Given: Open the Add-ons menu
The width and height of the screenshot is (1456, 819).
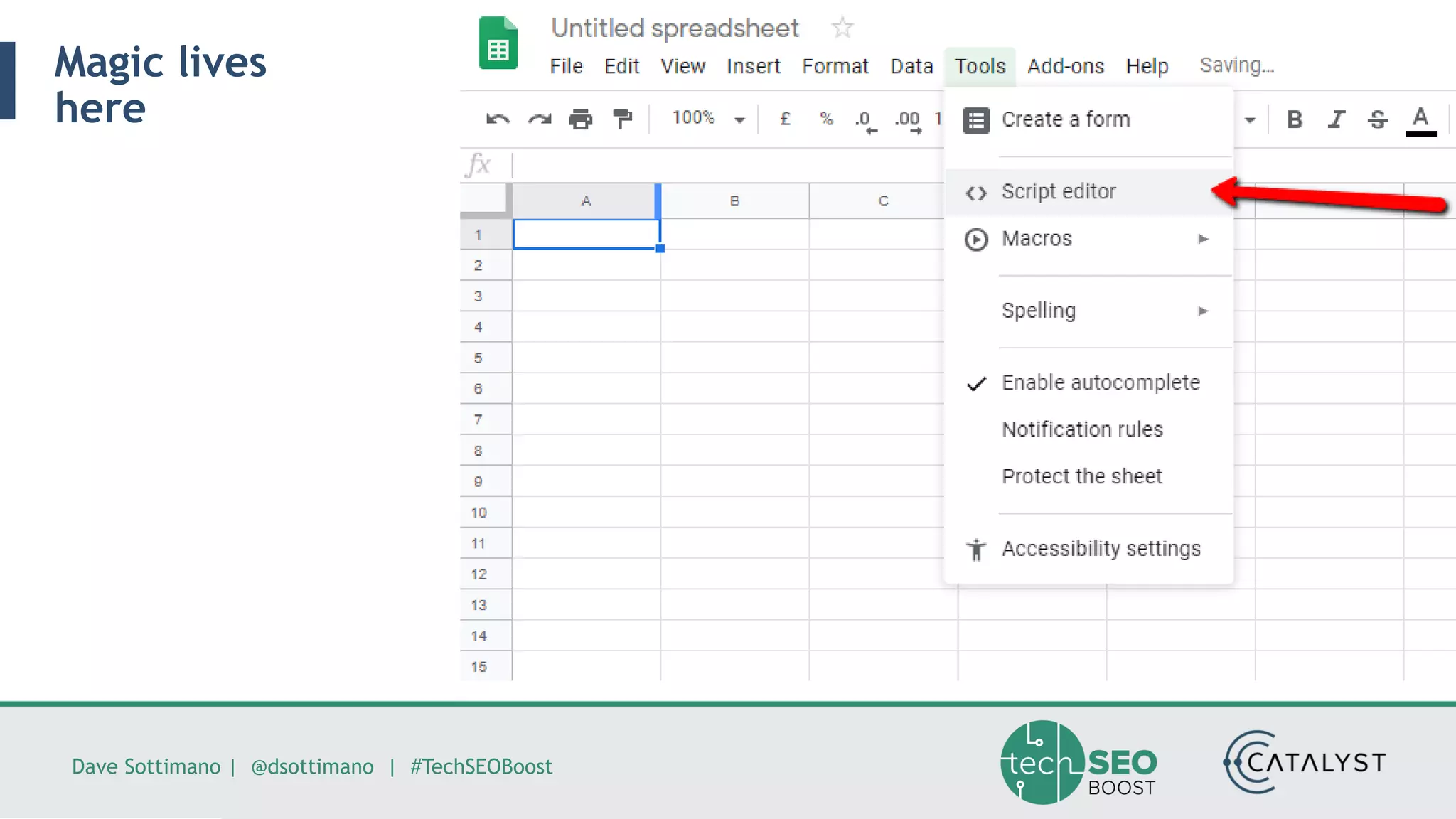Looking at the screenshot, I should 1065,66.
